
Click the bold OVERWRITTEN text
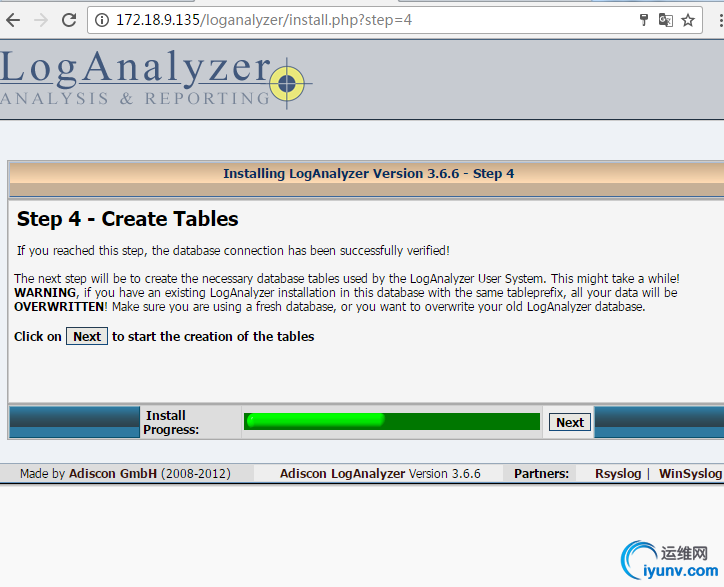pyautogui.click(x=60, y=307)
